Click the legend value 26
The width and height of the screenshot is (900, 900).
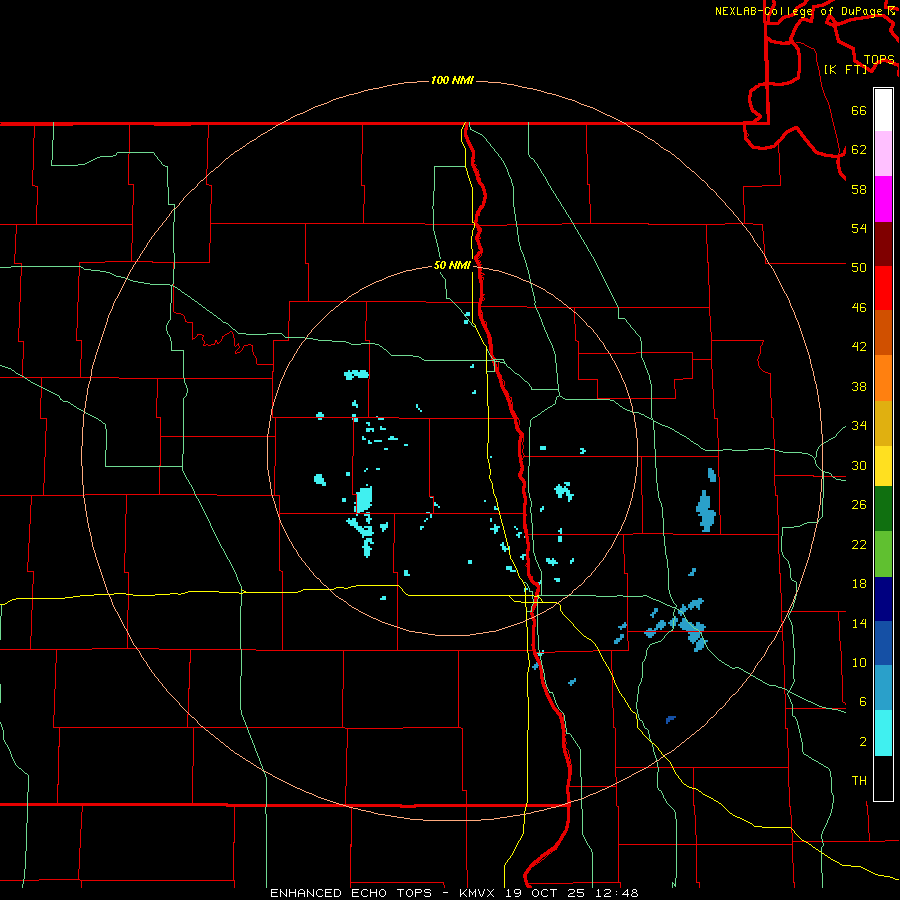point(859,505)
